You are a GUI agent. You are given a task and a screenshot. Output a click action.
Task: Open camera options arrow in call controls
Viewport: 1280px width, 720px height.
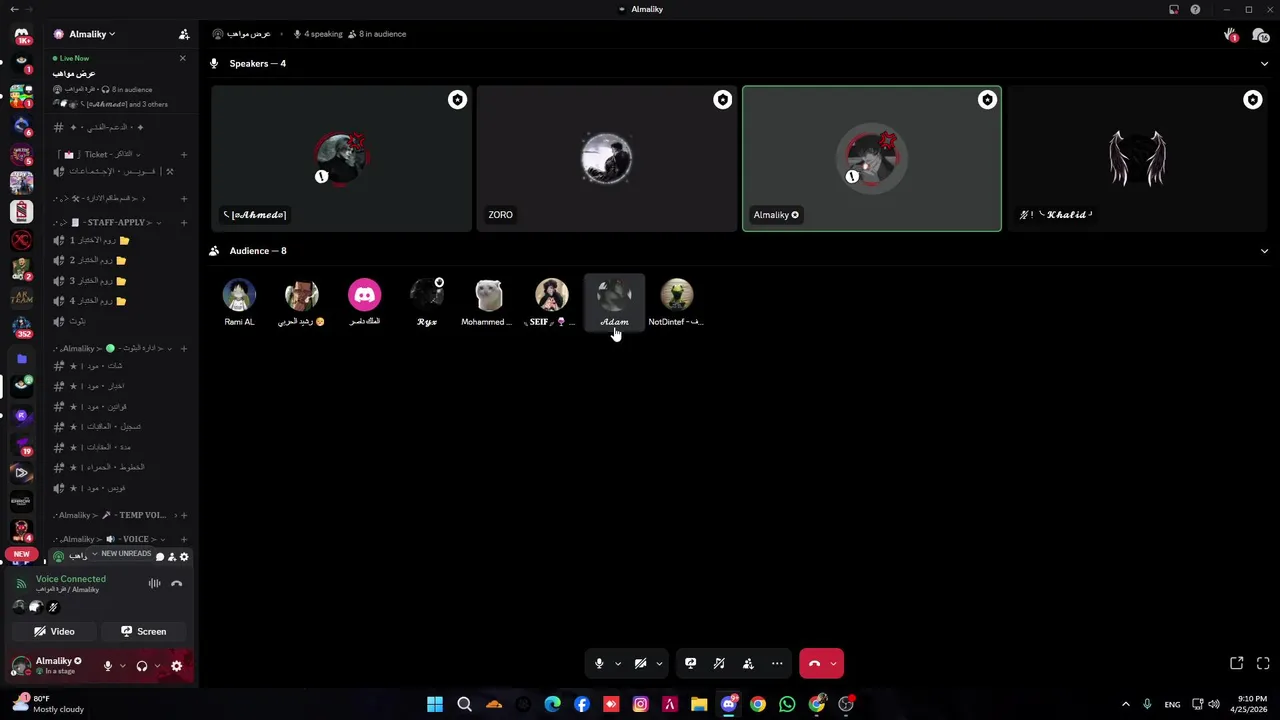pos(659,663)
